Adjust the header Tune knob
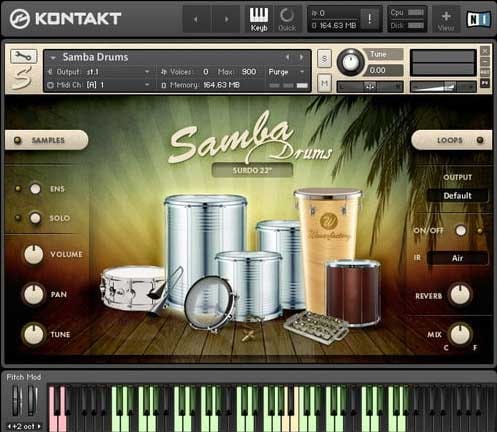Screen dimensions: 497x432 point(350,62)
